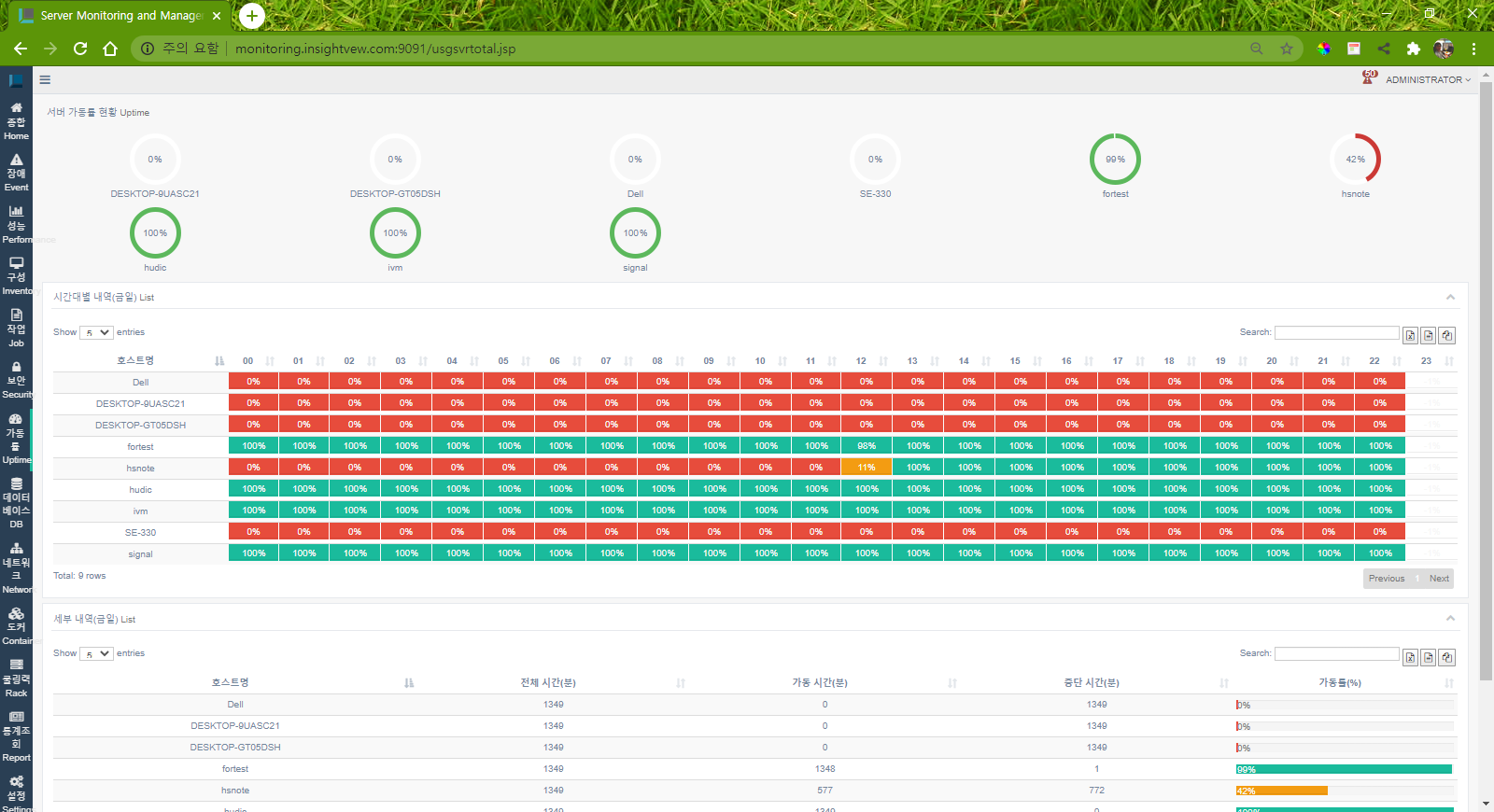
Task: Click the Excel export icon in hourly list
Action: coord(1410,336)
